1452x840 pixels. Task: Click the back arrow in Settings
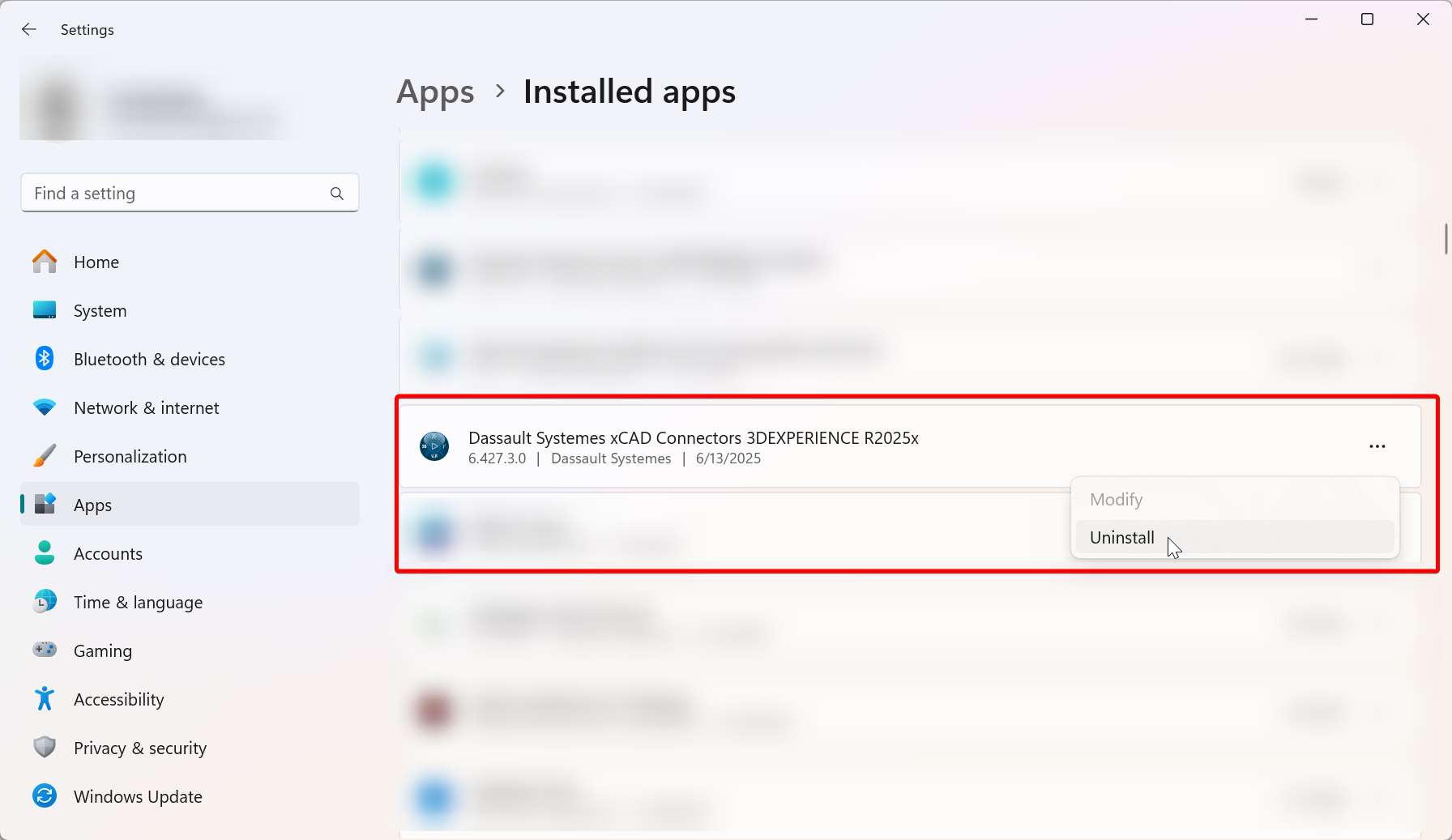[x=29, y=29]
